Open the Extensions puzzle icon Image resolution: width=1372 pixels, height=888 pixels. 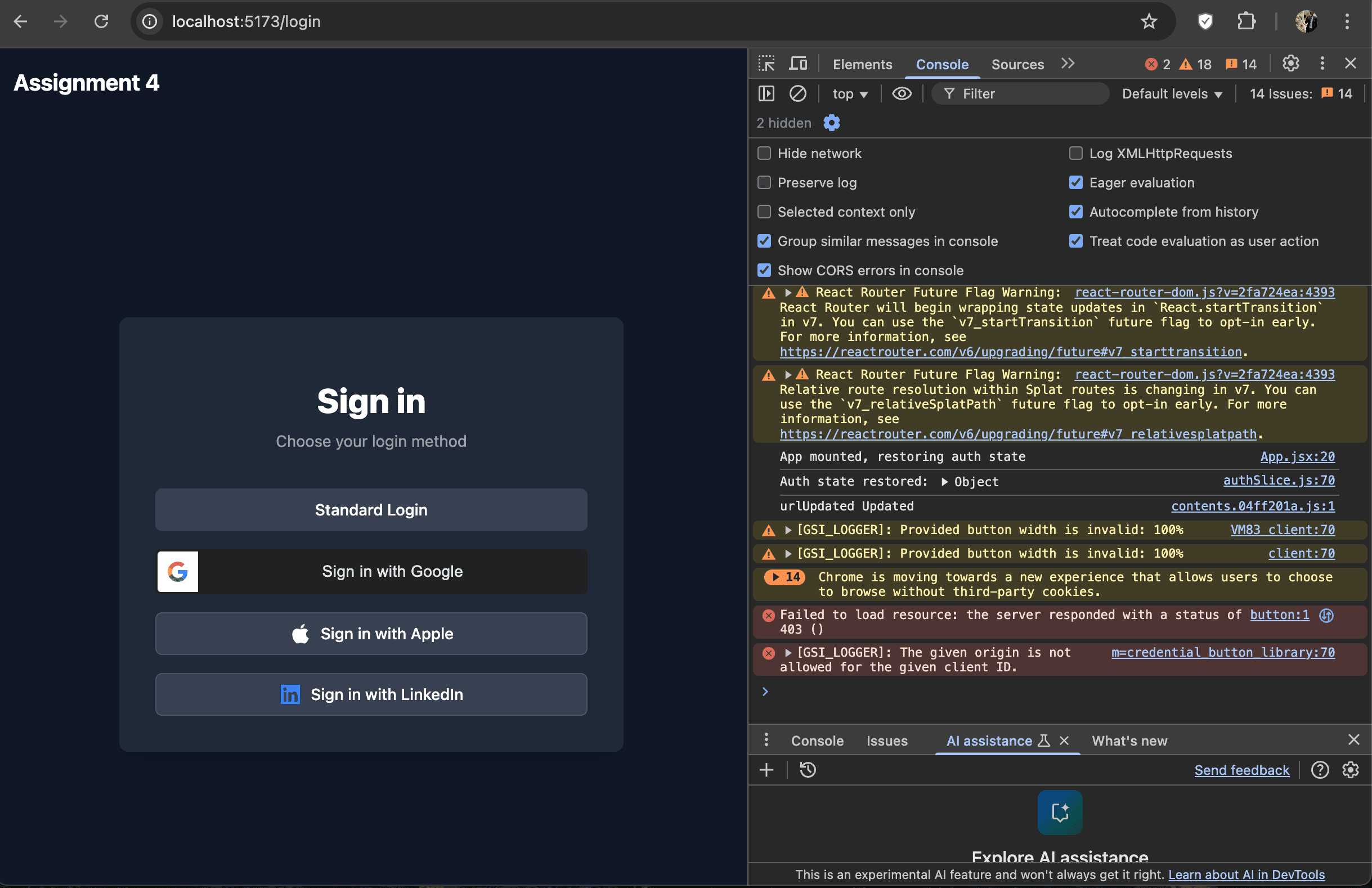click(1246, 22)
